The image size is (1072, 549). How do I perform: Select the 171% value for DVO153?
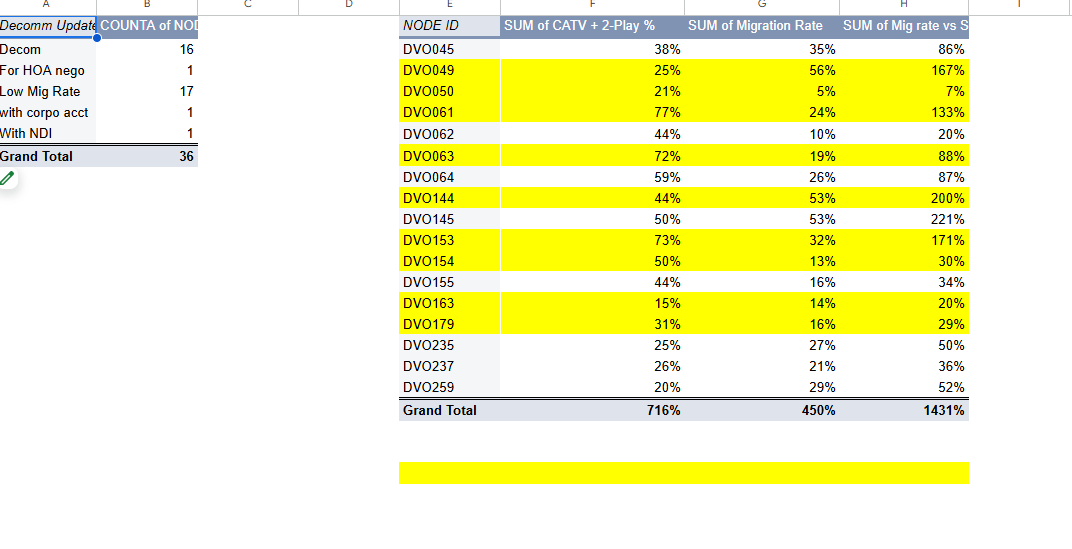pyautogui.click(x=904, y=241)
